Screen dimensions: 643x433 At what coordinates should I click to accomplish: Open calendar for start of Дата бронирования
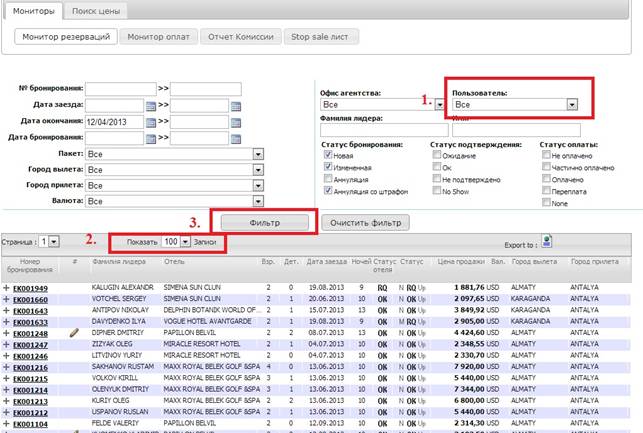point(151,139)
